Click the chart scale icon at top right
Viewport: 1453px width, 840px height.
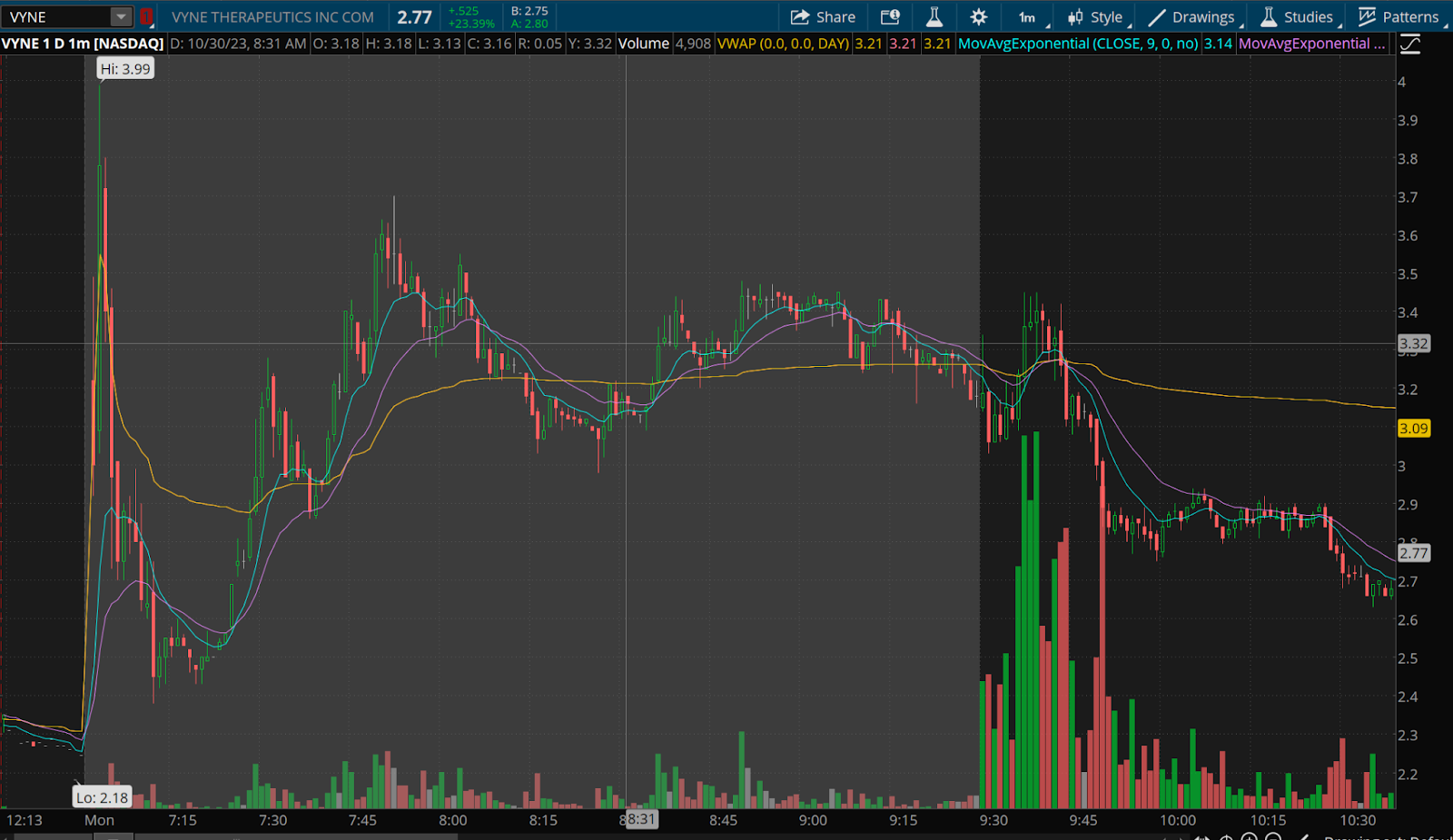1409,44
